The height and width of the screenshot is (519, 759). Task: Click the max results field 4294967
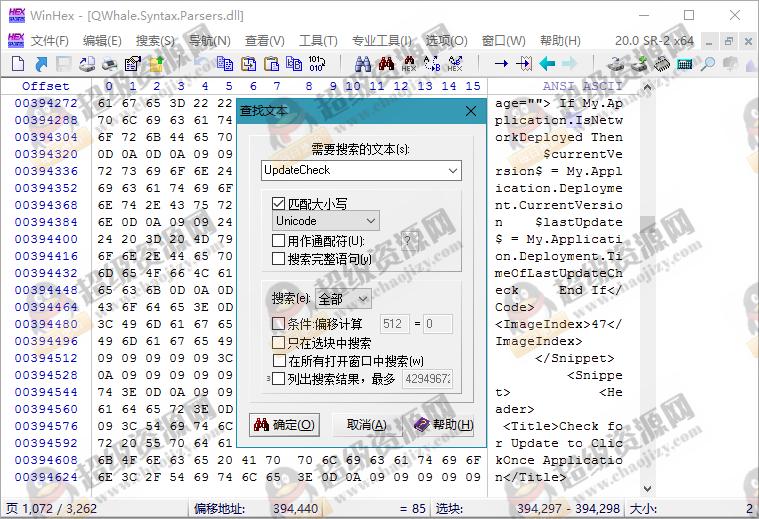pyautogui.click(x=427, y=379)
